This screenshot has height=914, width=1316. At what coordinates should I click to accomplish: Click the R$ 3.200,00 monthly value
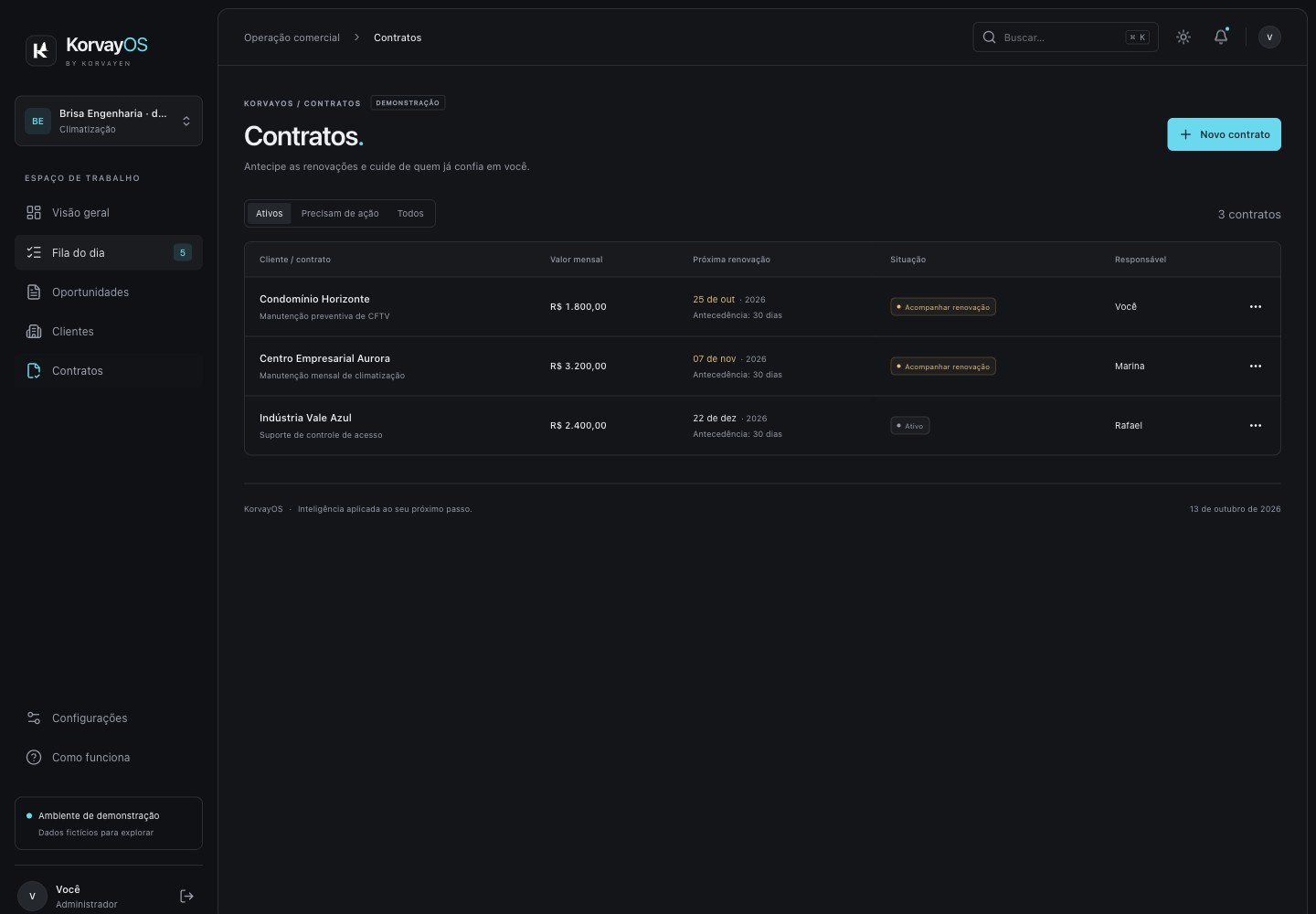pos(578,367)
